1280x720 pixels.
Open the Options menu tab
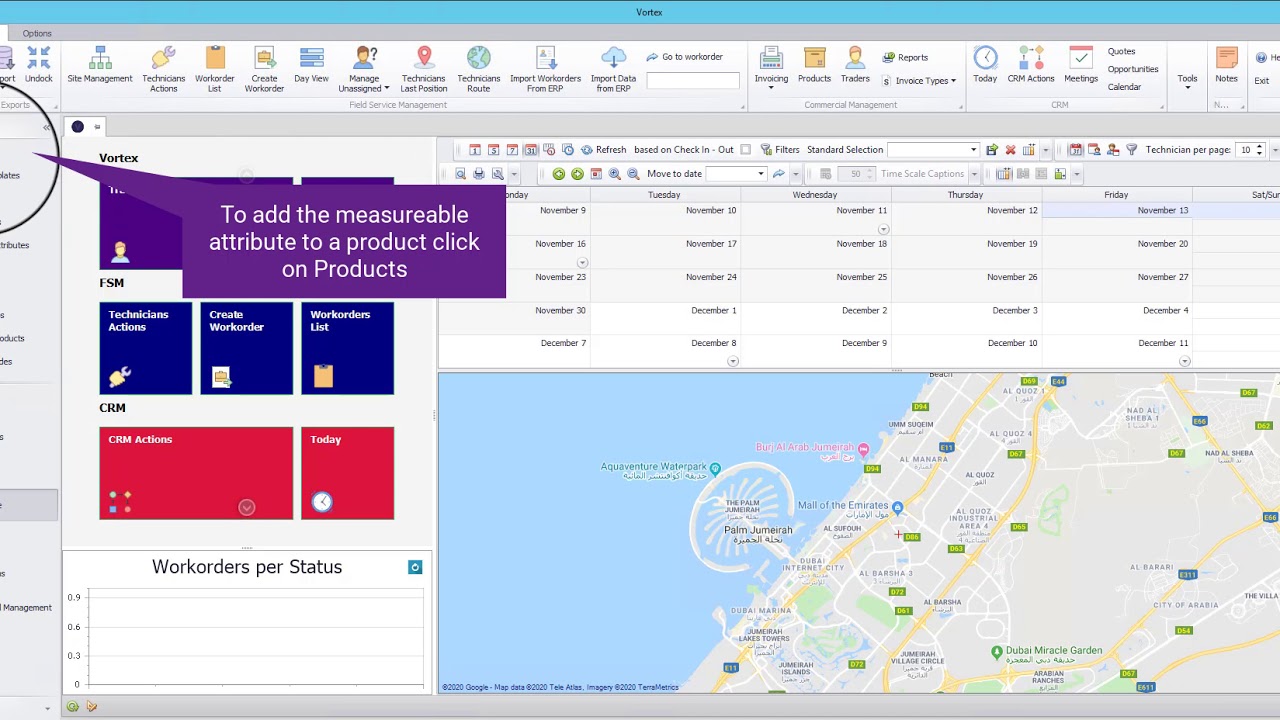point(37,33)
